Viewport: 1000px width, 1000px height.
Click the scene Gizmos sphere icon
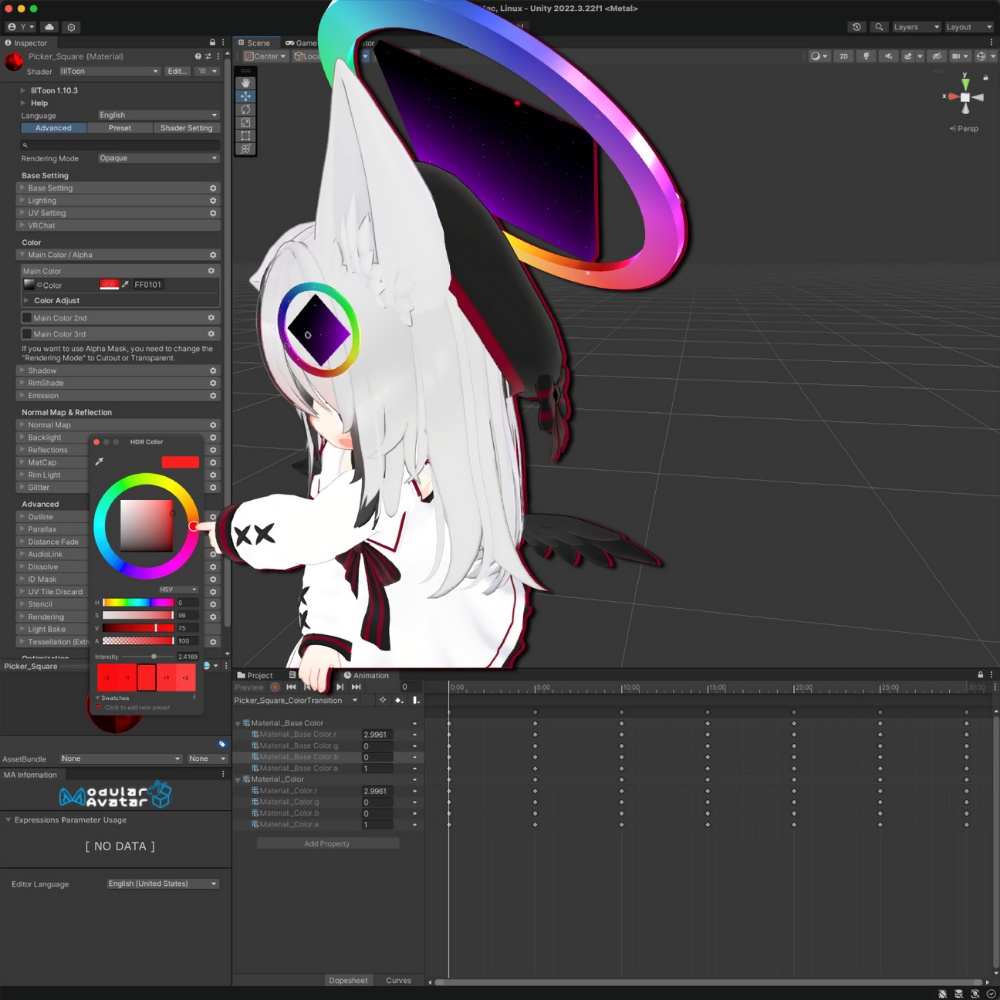click(981, 56)
